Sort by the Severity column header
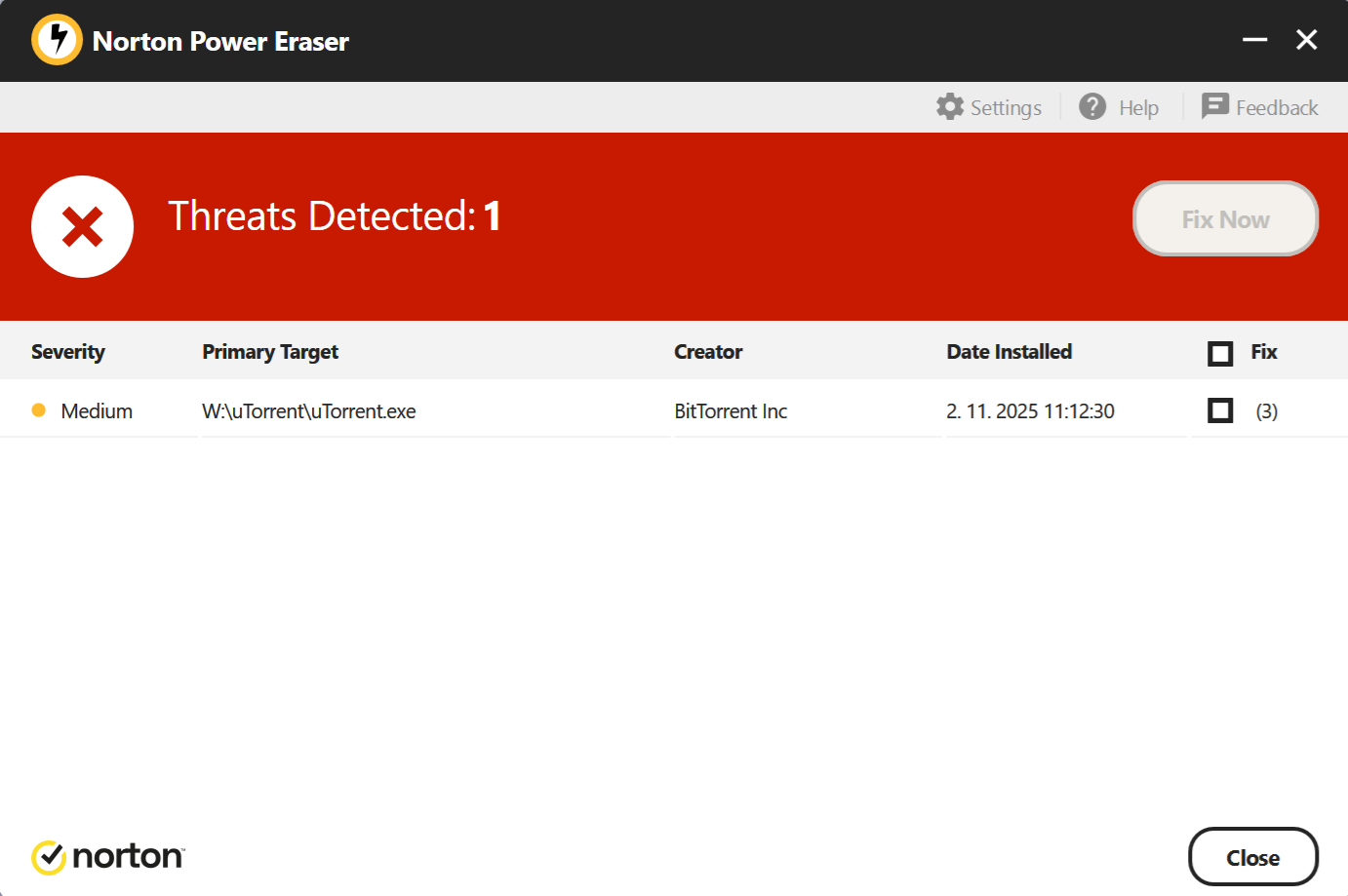This screenshot has height=896, width=1348. (x=68, y=352)
